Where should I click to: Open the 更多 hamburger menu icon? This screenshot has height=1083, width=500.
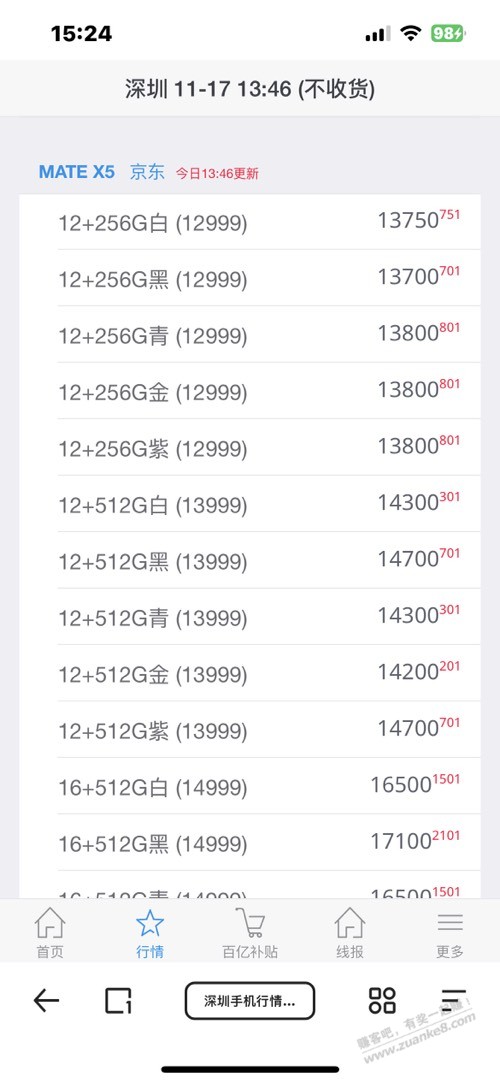[450, 923]
